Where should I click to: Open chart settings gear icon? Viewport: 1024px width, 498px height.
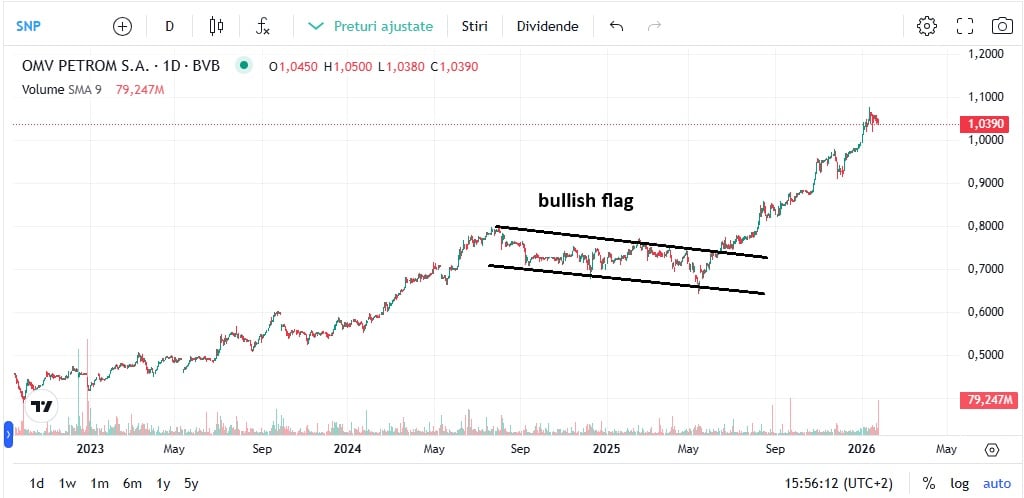[927, 26]
